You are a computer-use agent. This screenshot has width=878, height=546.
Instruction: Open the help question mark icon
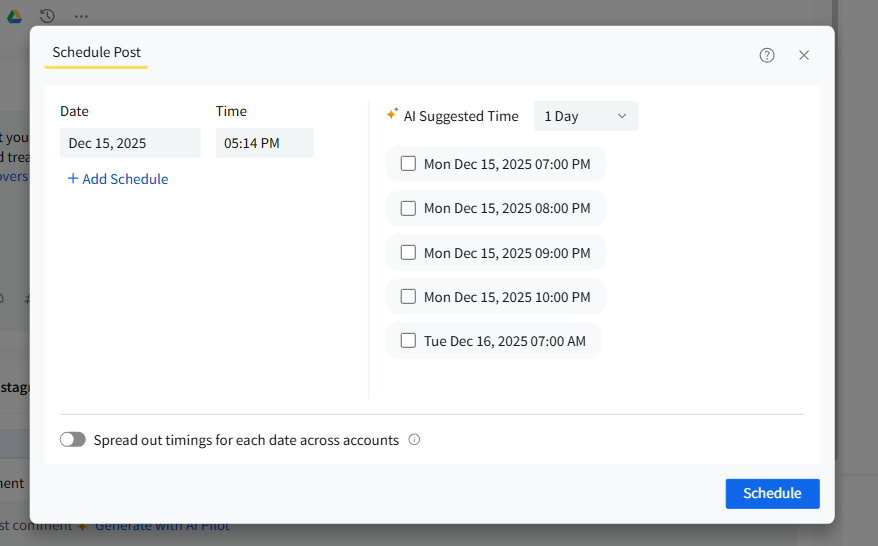(767, 55)
